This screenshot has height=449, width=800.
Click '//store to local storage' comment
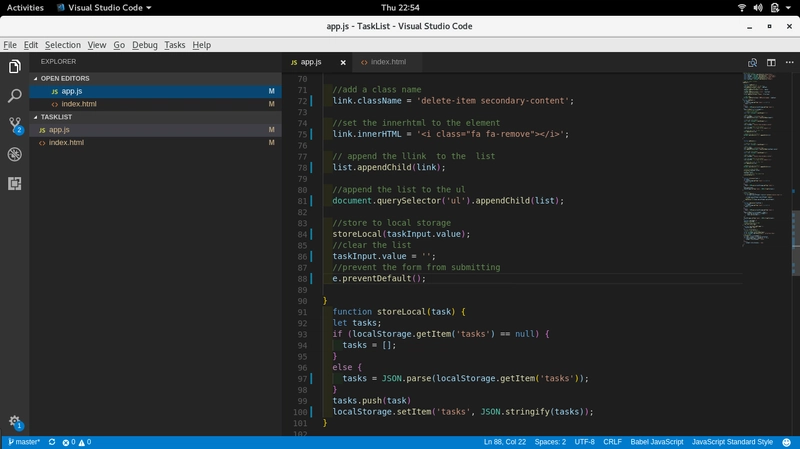point(391,223)
